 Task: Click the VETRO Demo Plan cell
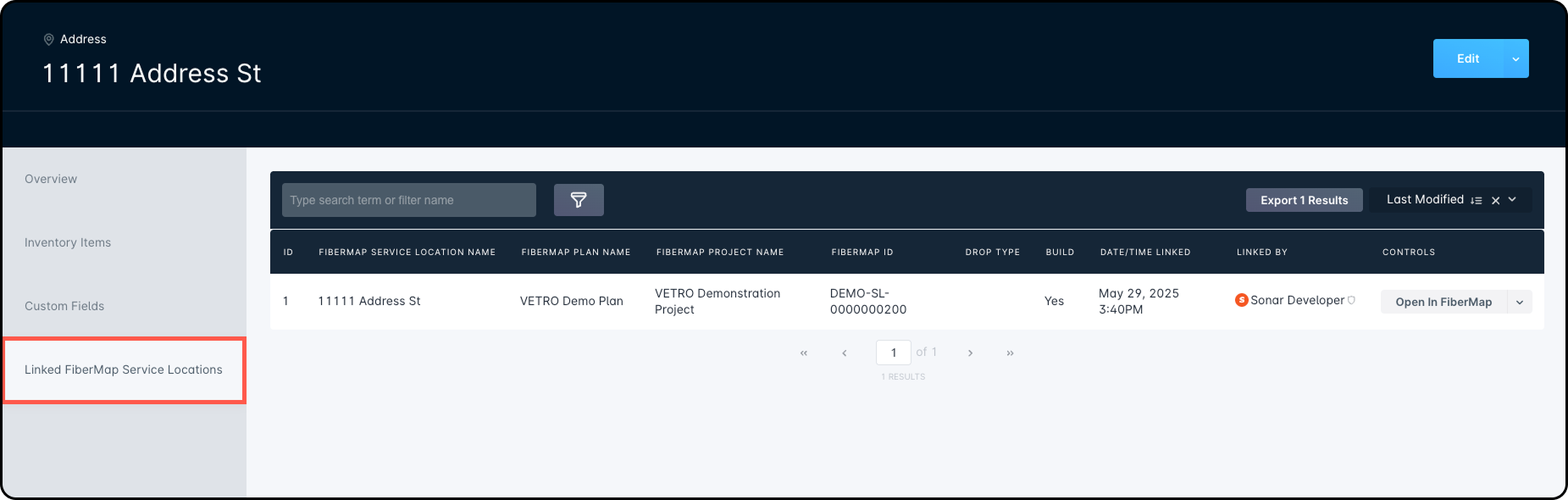point(572,301)
